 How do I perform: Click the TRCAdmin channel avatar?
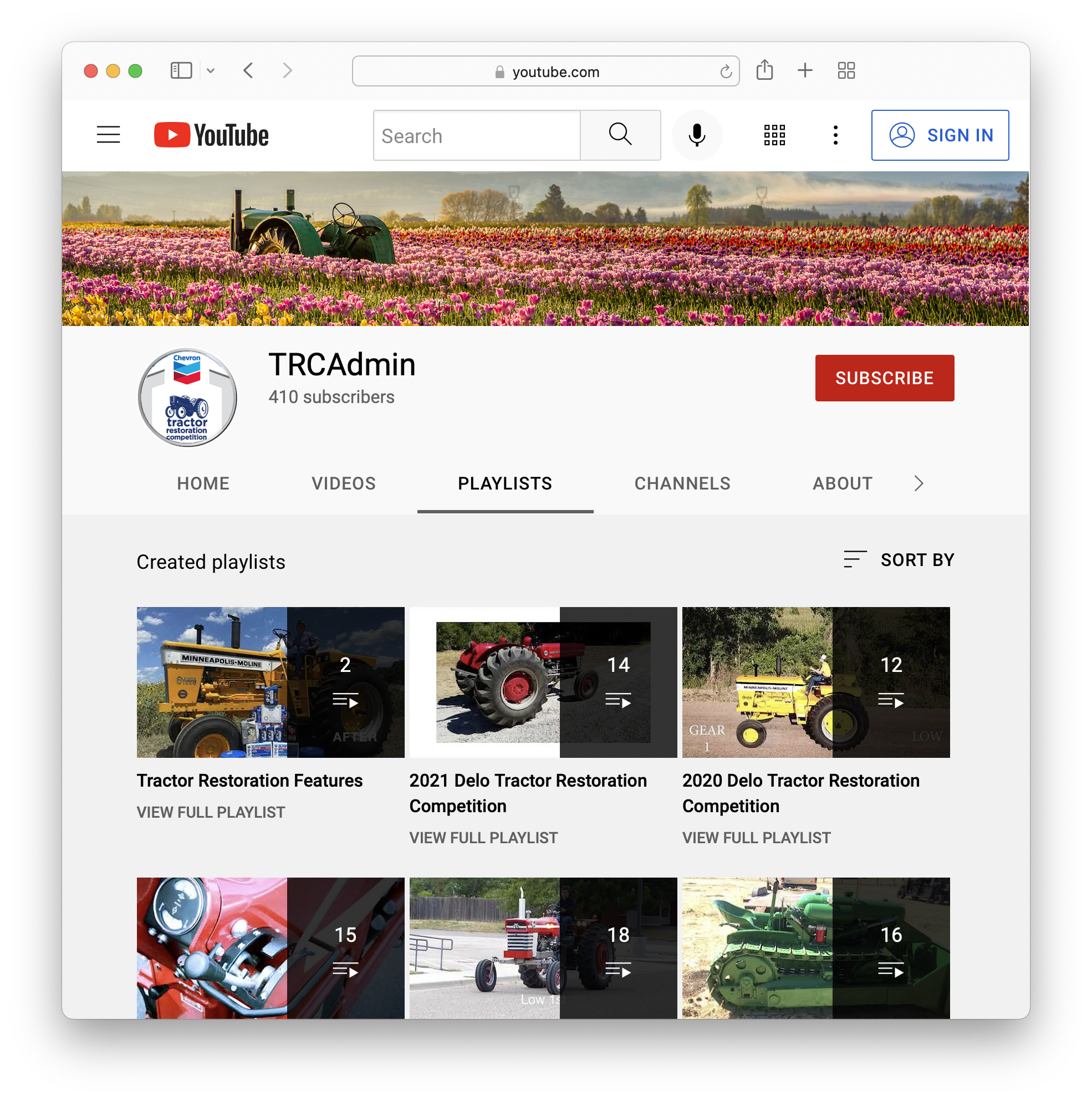tap(187, 397)
